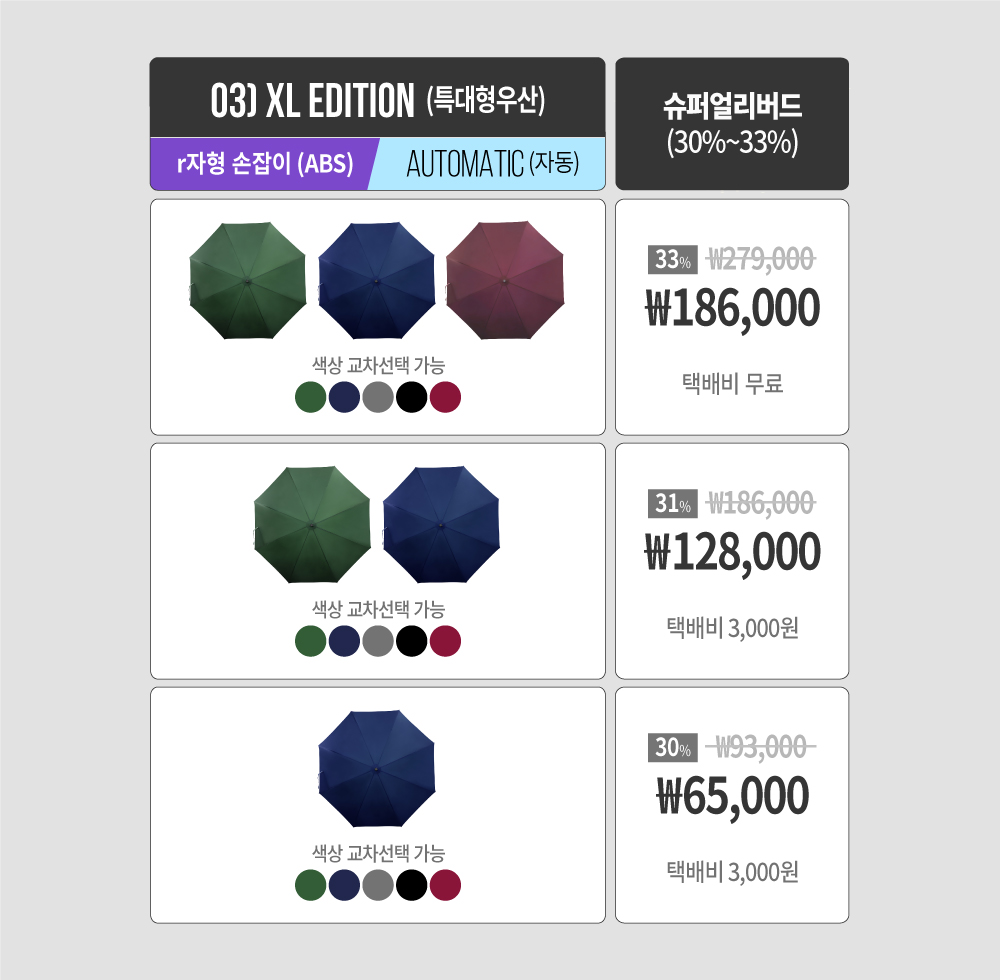This screenshot has width=1000, height=980.
Task: Pick crimson color swatch in third row
Action: pyautogui.click(x=445, y=885)
